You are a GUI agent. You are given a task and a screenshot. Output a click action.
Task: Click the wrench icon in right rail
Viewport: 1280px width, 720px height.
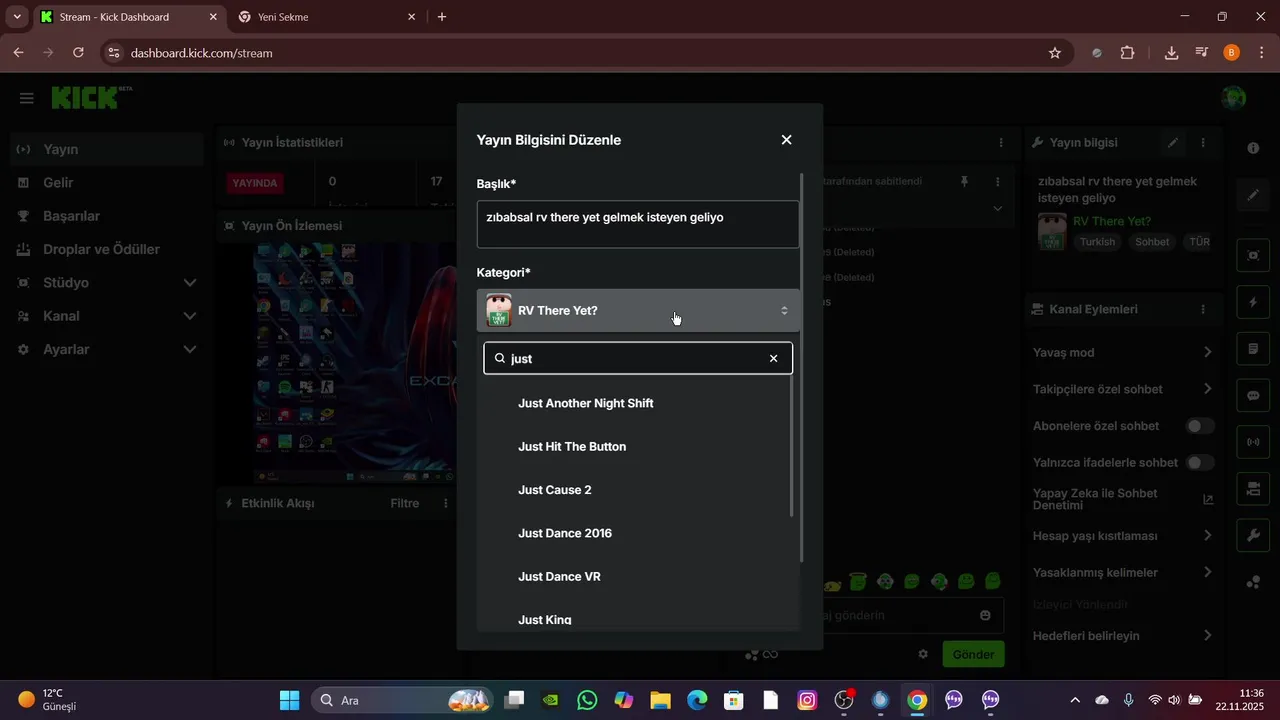pyautogui.click(x=1253, y=536)
